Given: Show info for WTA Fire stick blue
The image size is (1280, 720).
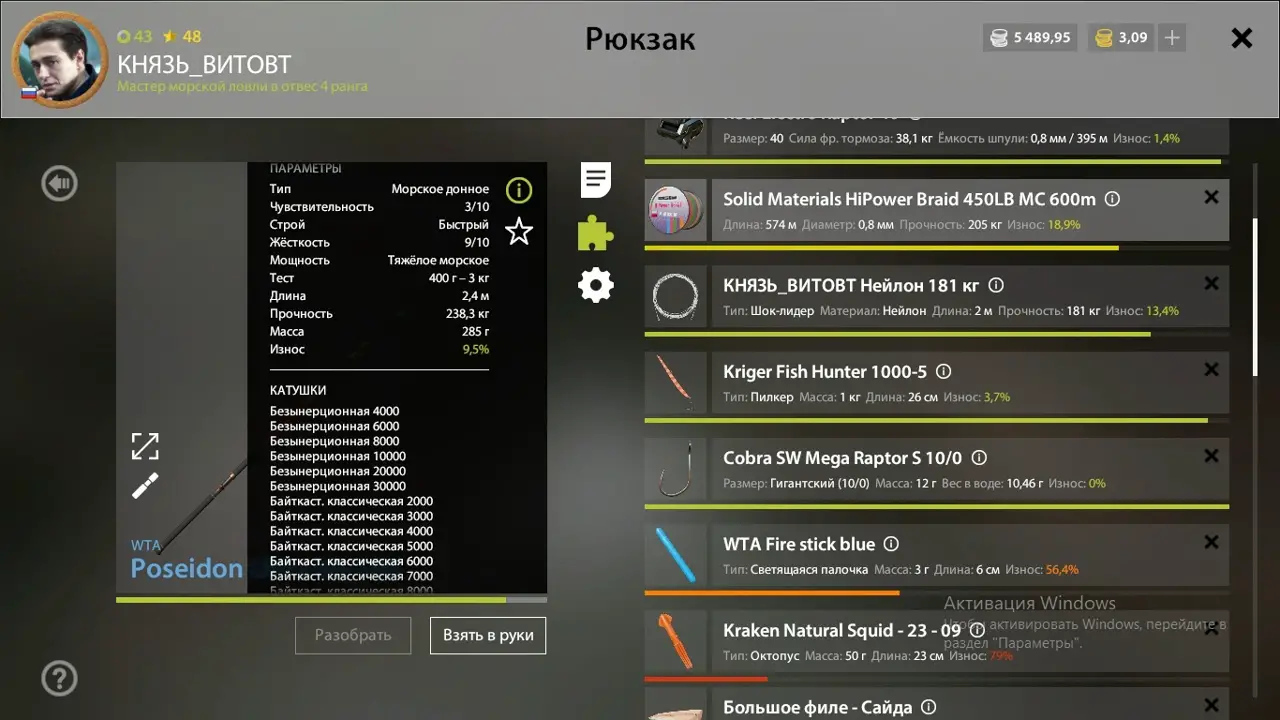Looking at the screenshot, I should pos(891,544).
